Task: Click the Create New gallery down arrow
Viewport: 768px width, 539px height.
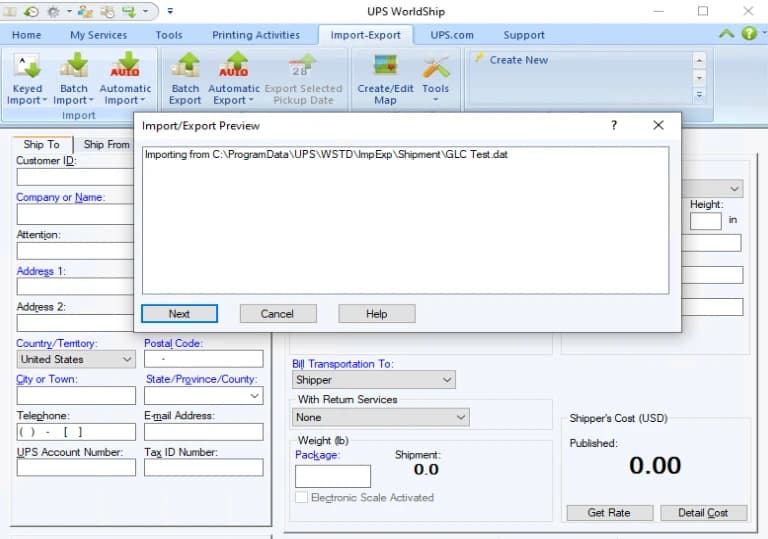Action: tap(699, 78)
